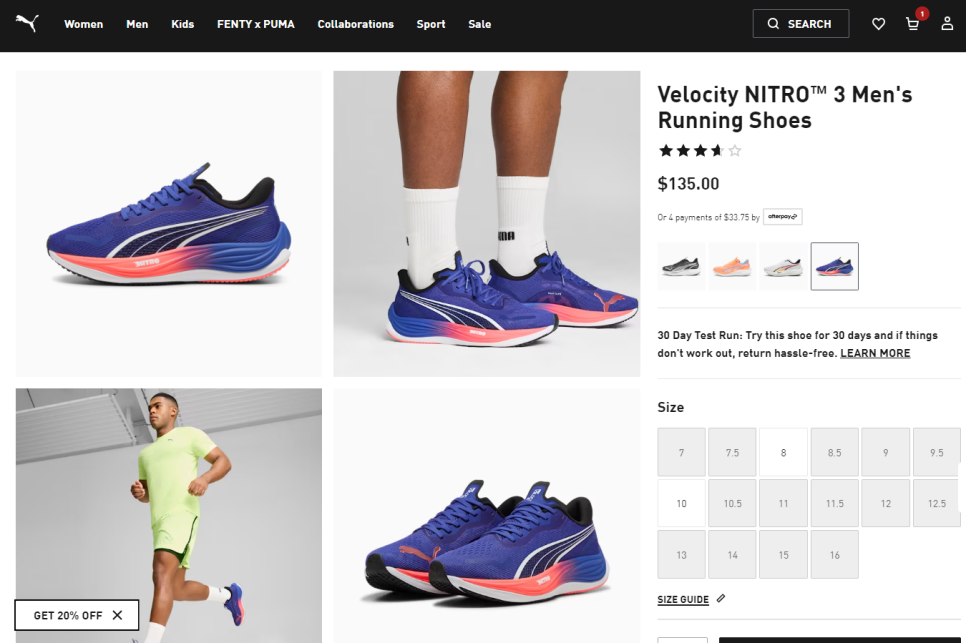Viewport: 966px width, 643px height.
Task: Select size 16
Action: click(x=834, y=554)
